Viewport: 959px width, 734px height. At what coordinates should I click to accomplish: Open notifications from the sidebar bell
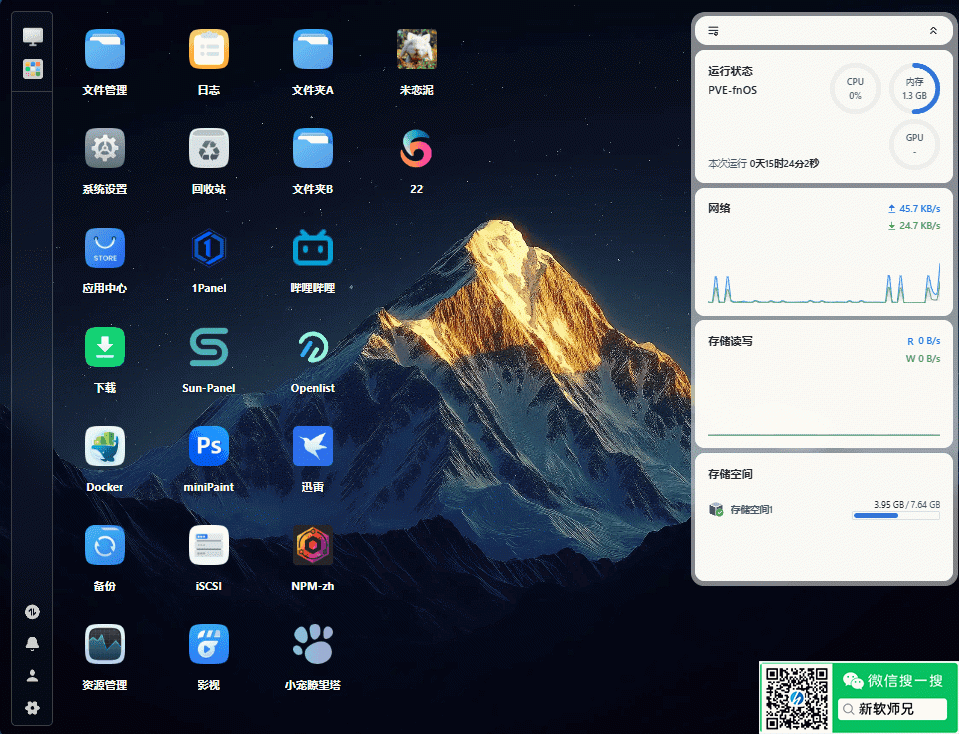(31, 643)
